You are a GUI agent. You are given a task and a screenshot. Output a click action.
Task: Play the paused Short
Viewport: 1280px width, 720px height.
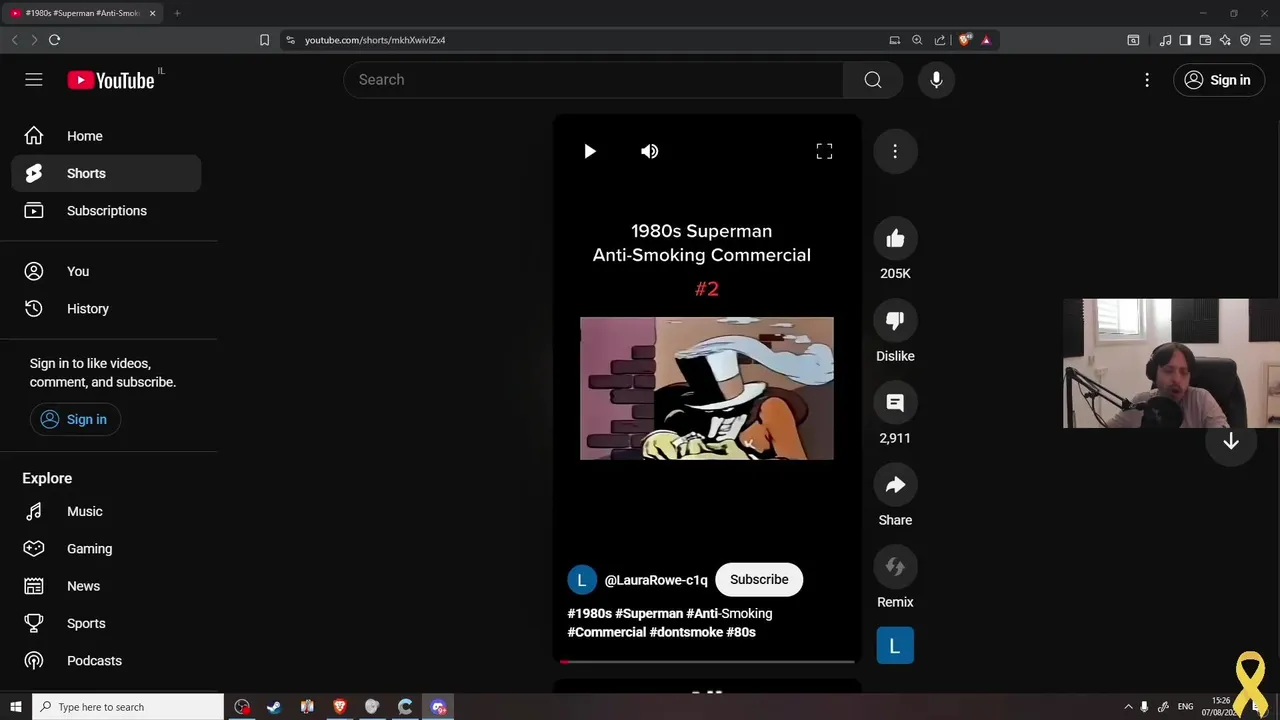(x=590, y=151)
